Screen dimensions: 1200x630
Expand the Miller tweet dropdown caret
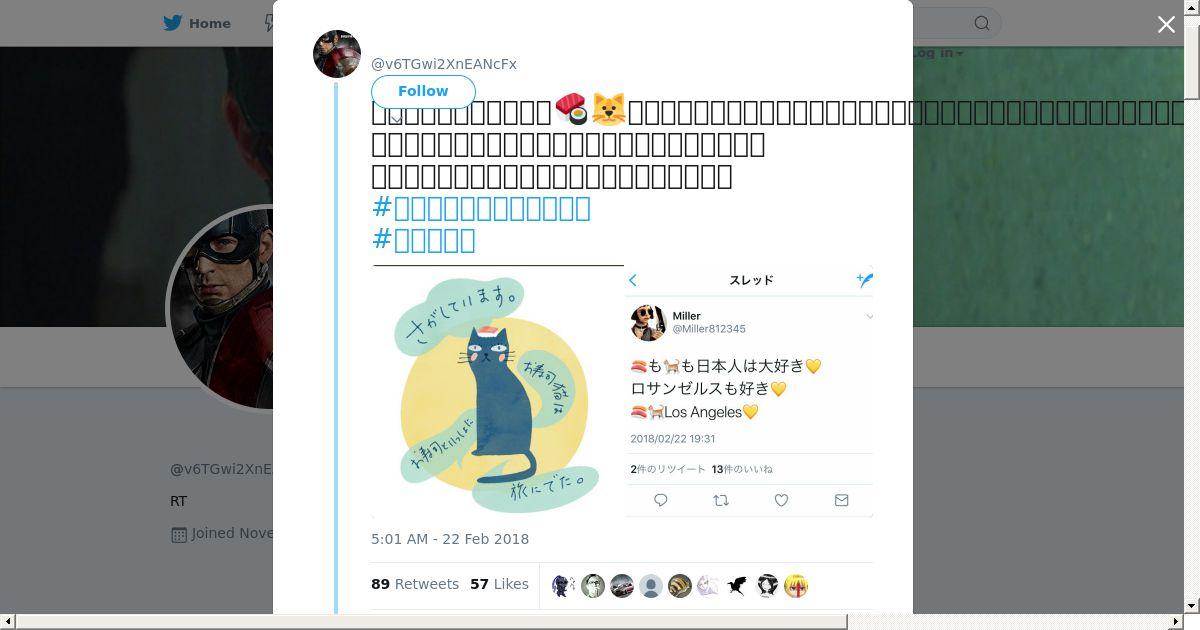(869, 317)
